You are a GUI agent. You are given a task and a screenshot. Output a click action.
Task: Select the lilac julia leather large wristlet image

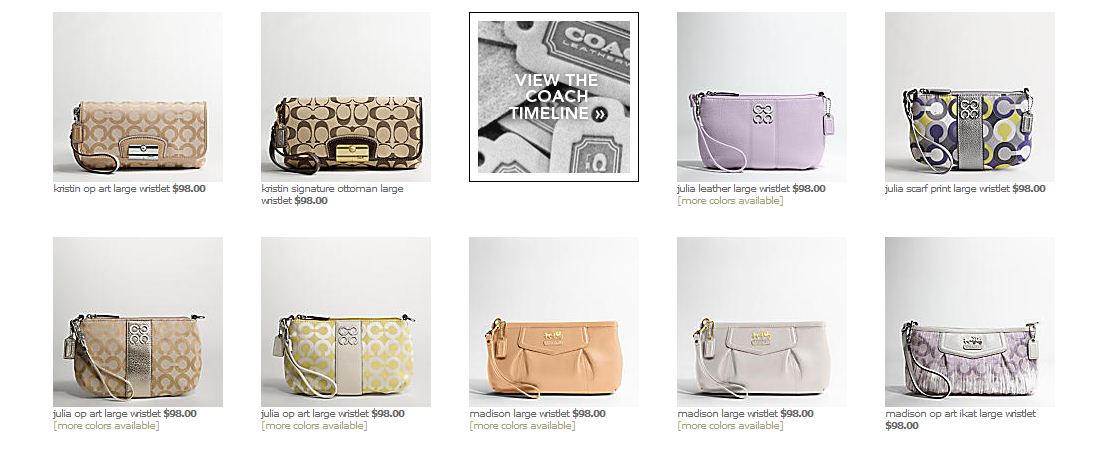tap(761, 97)
